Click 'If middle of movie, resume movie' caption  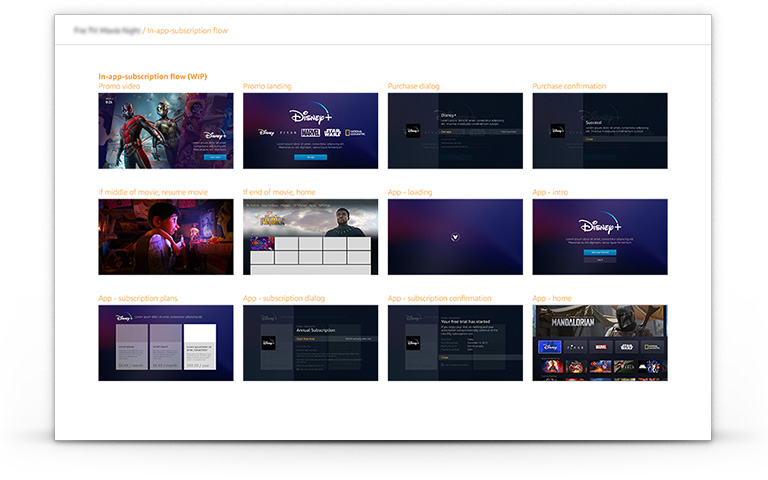[x=153, y=192]
